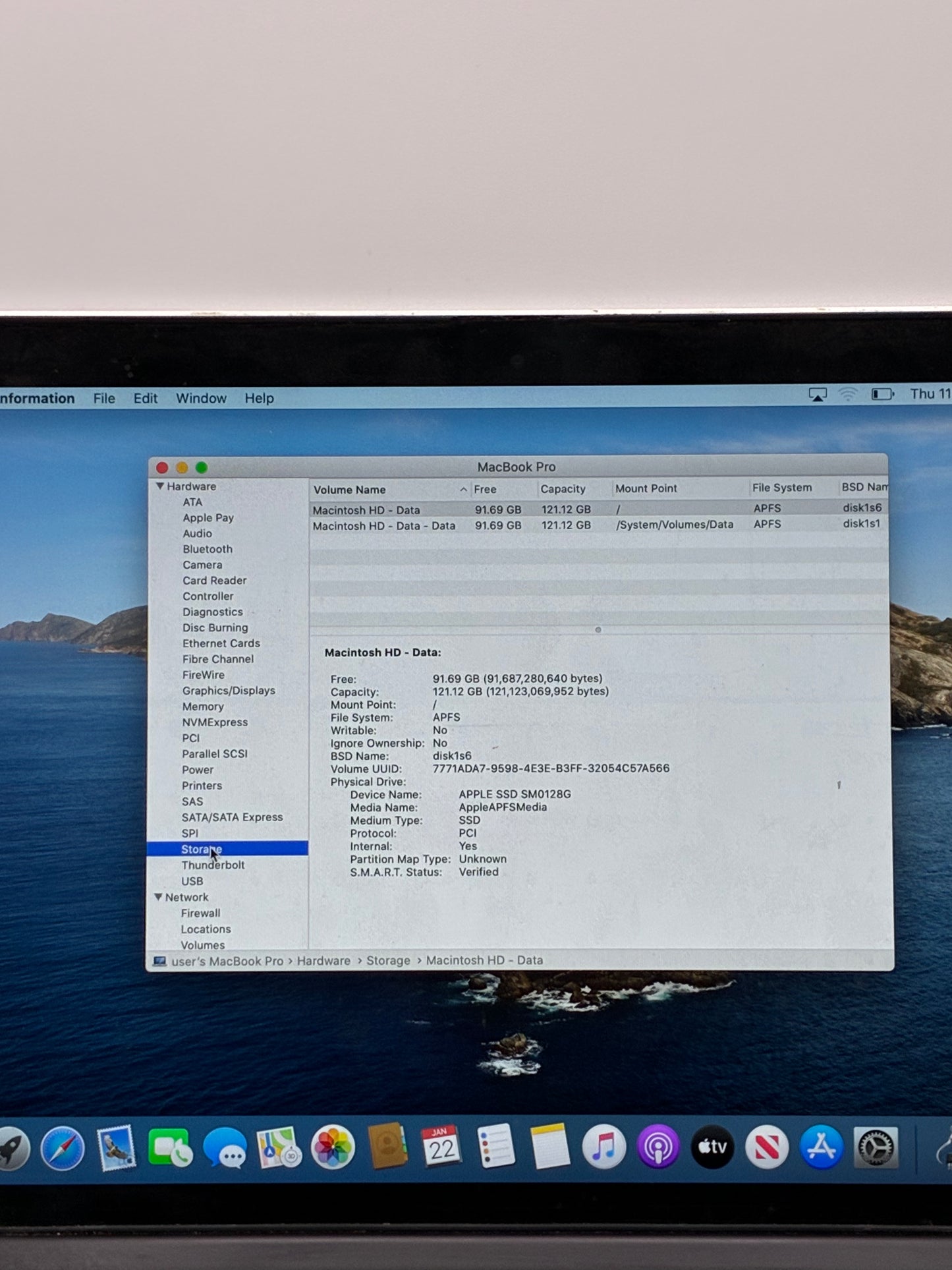952x1270 pixels.
Task: Sort by the BSD Name column header
Action: (864, 487)
